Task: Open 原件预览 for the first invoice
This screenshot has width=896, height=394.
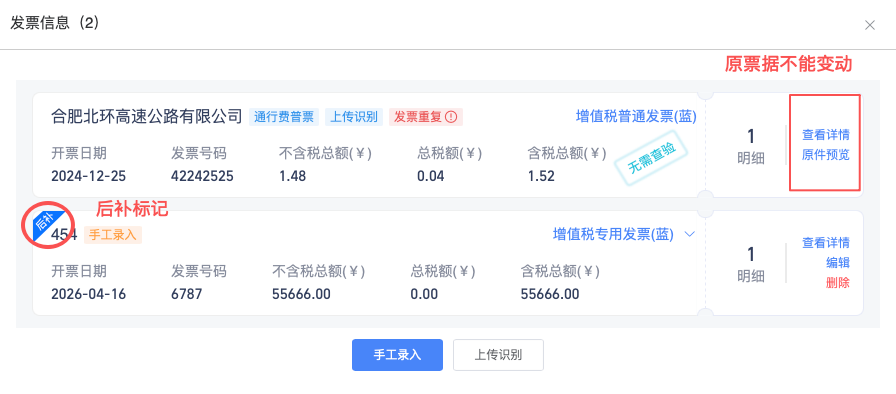Action: [826, 155]
